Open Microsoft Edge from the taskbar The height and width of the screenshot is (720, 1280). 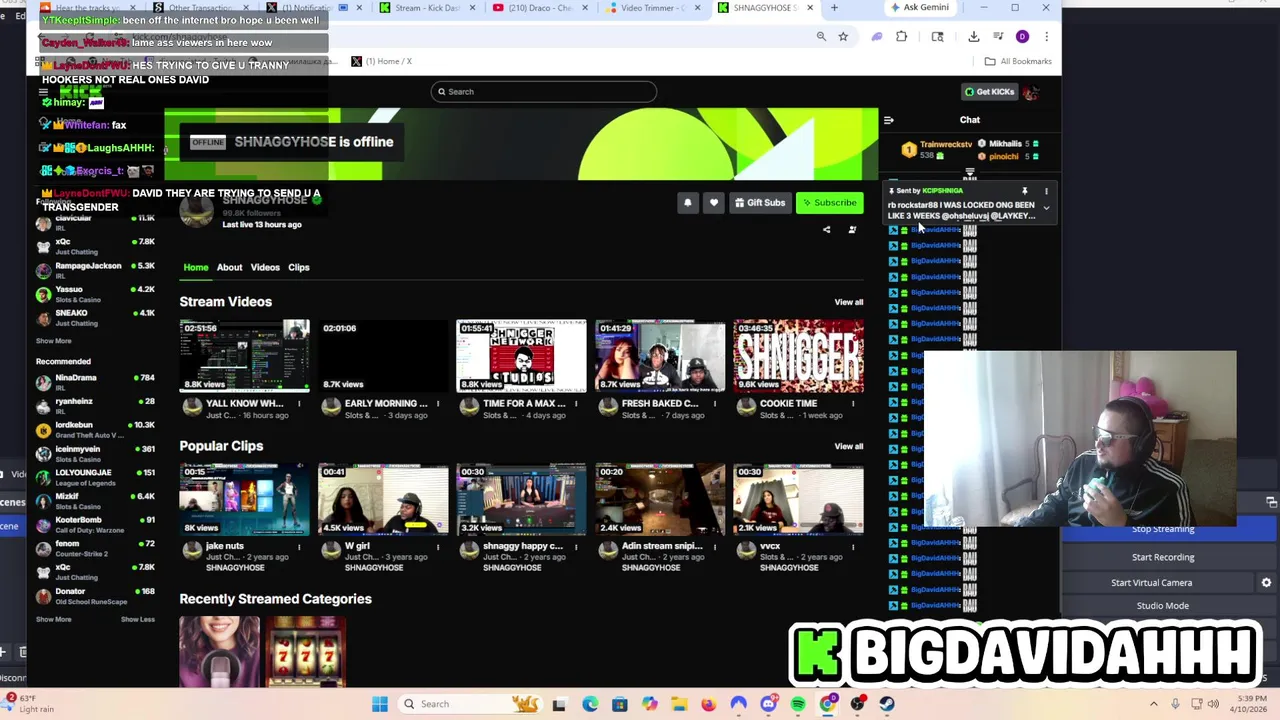[590, 704]
